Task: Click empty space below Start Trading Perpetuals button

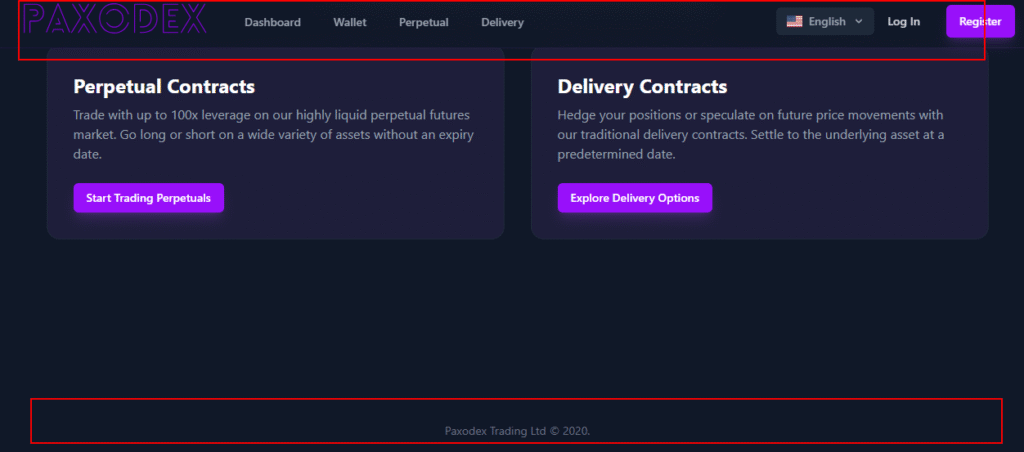Action: coord(148,225)
